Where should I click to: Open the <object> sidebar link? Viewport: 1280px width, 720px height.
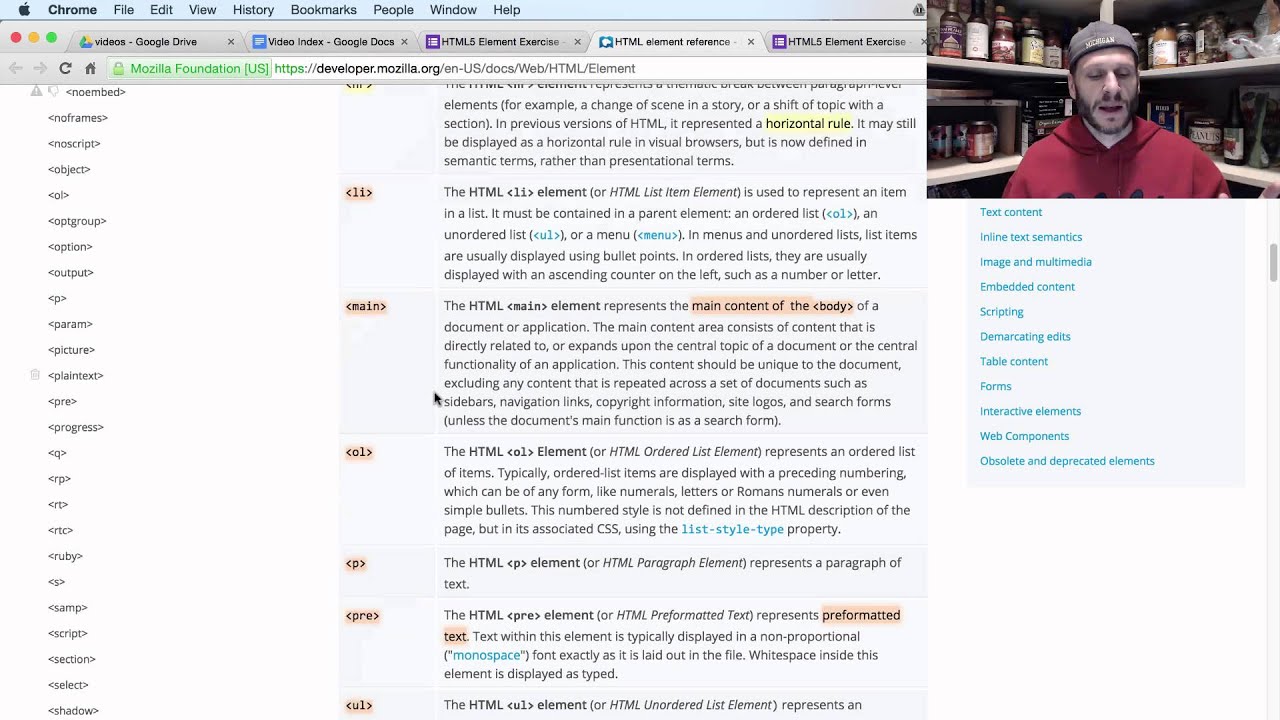(69, 170)
